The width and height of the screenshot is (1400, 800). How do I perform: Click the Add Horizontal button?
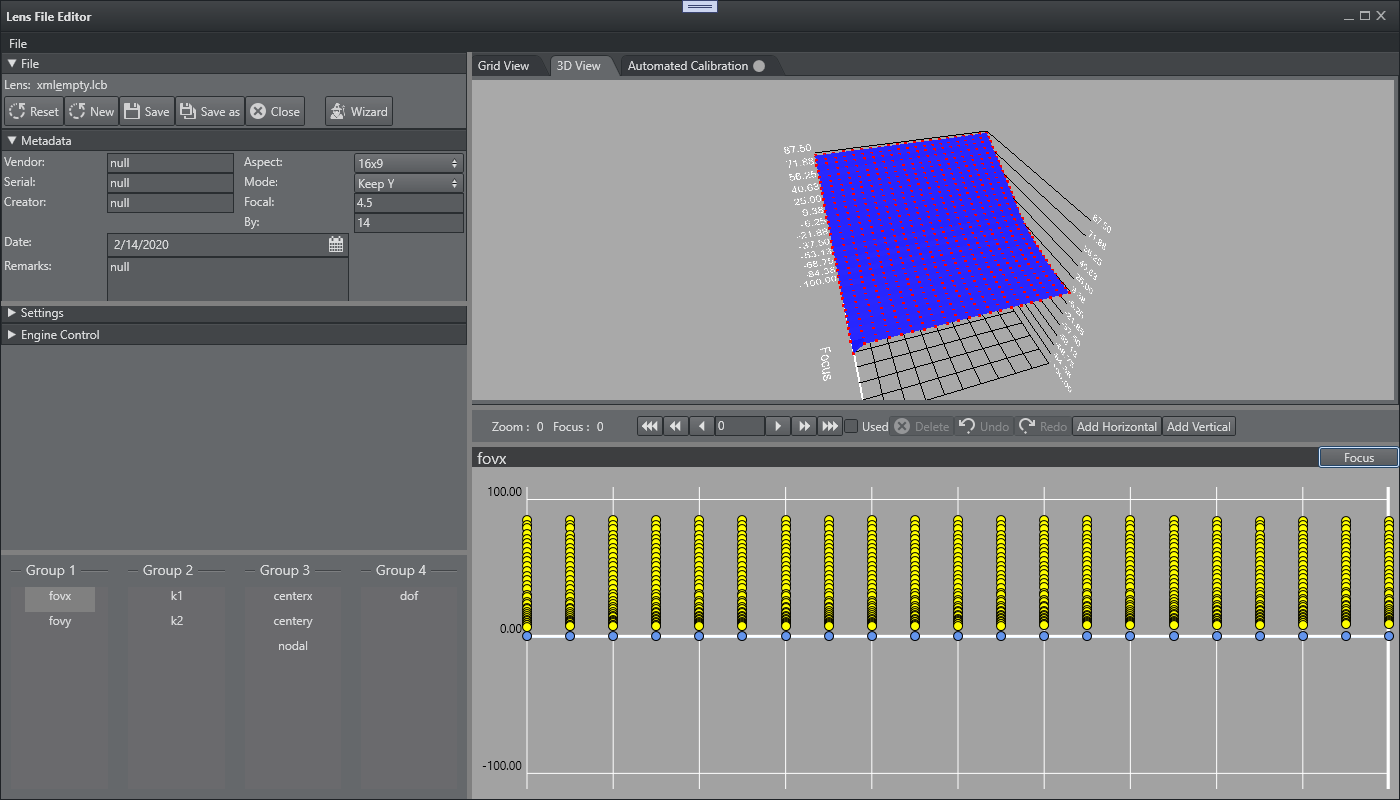[1116, 427]
